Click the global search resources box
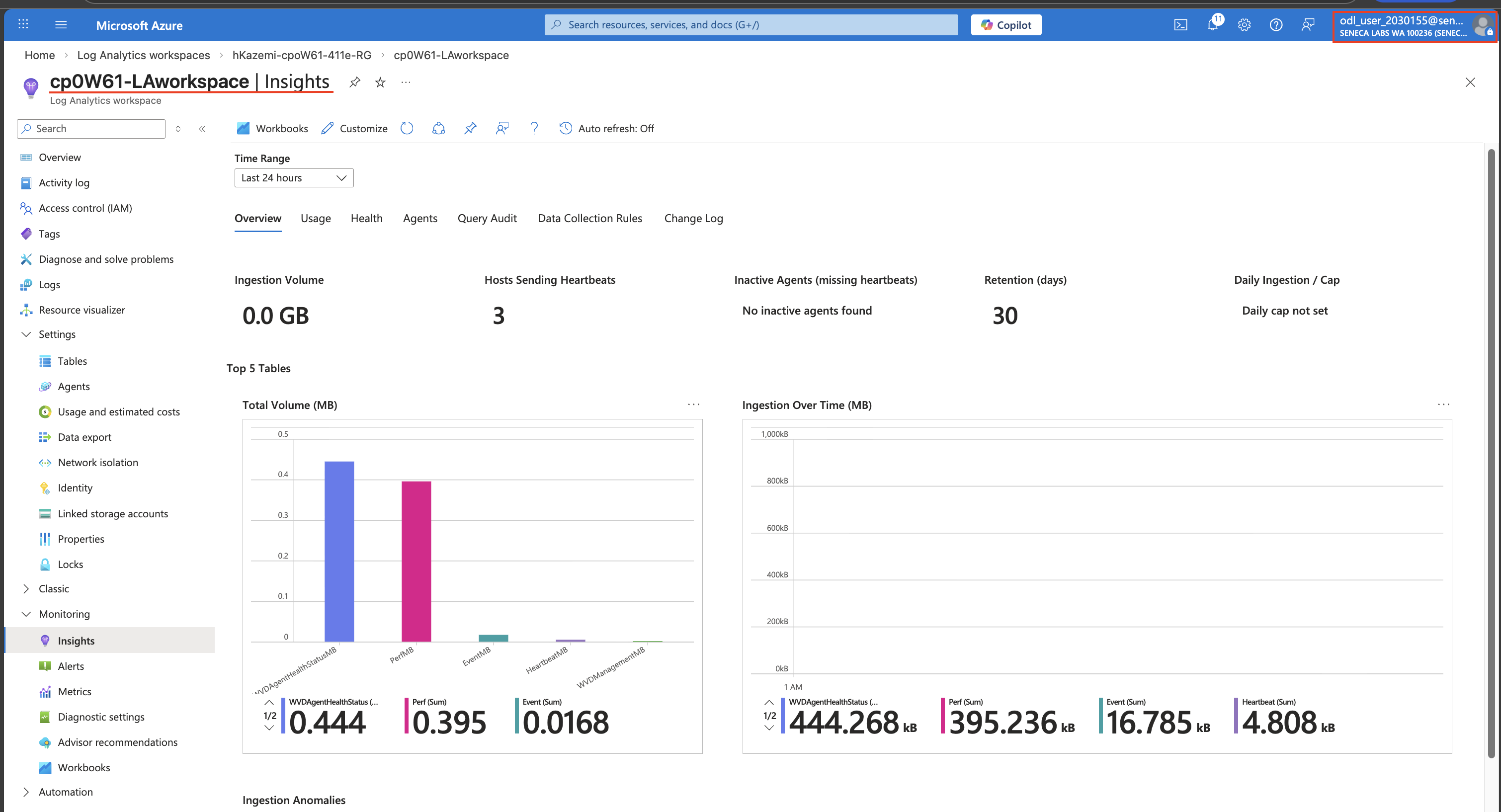1501x812 pixels. 751,24
